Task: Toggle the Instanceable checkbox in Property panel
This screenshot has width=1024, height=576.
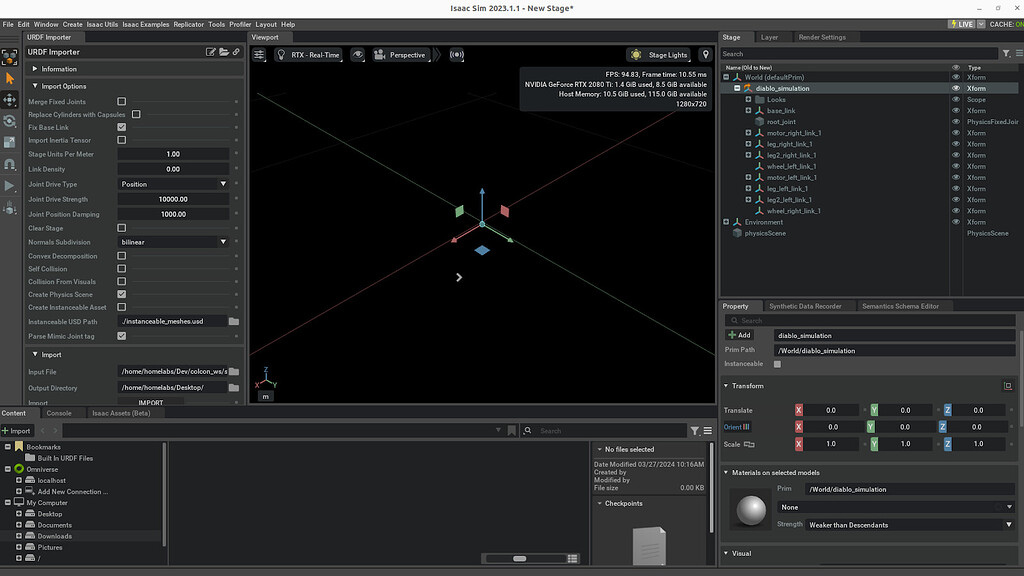Action: (x=777, y=364)
